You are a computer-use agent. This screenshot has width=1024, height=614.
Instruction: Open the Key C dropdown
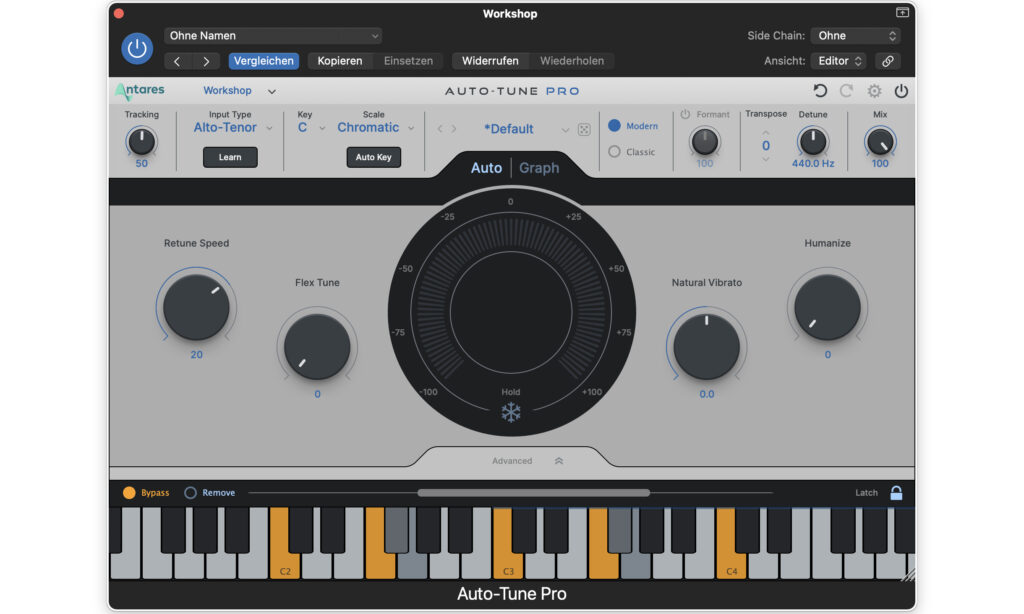tap(311, 128)
